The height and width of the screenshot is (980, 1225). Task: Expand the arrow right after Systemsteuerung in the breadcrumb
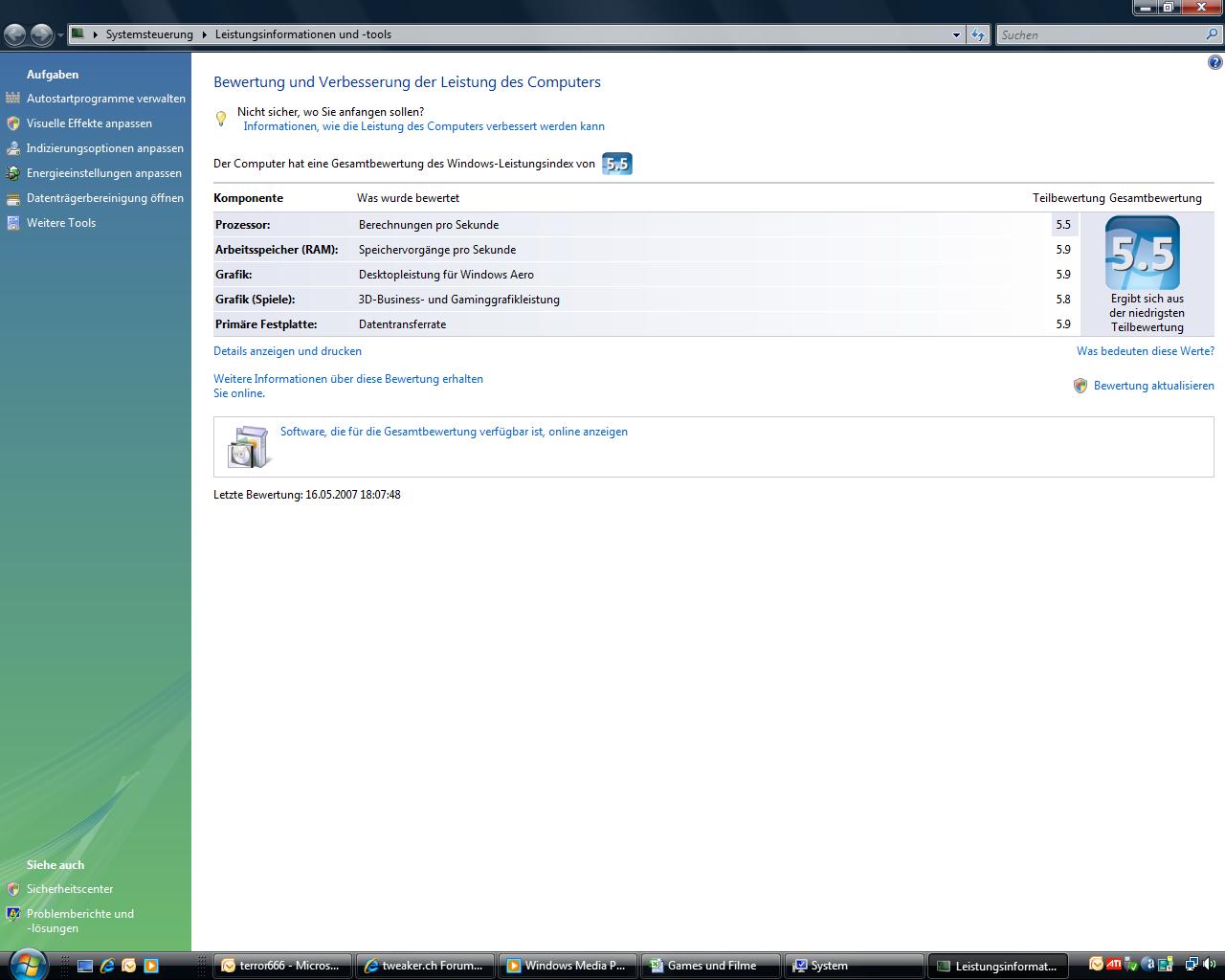click(x=204, y=34)
